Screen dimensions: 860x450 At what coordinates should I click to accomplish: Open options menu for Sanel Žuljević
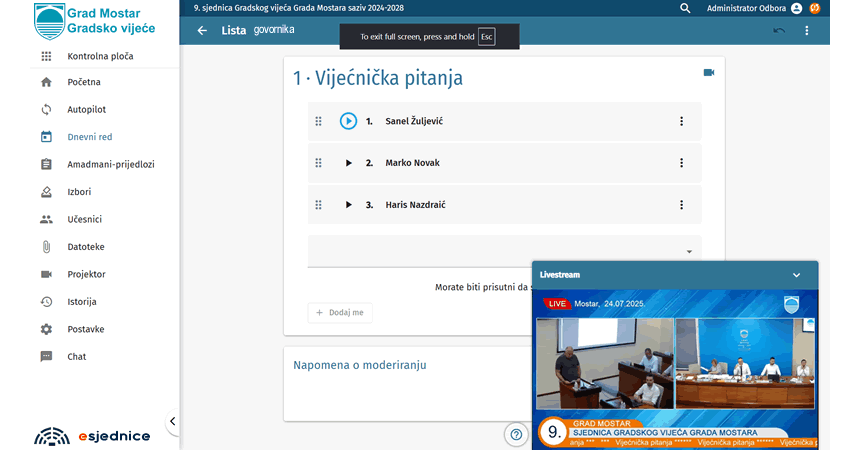pos(681,121)
